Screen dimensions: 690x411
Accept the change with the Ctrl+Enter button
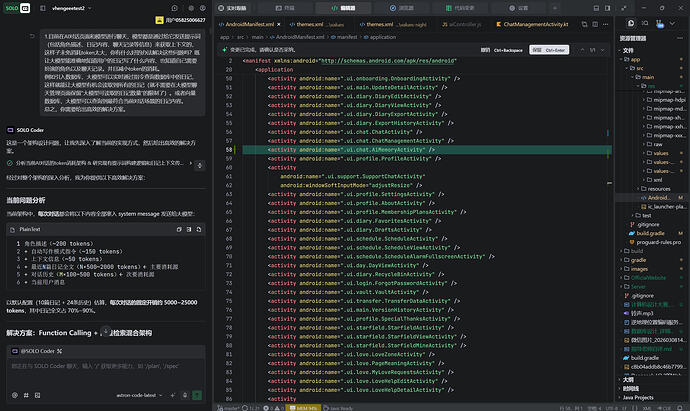[549, 50]
